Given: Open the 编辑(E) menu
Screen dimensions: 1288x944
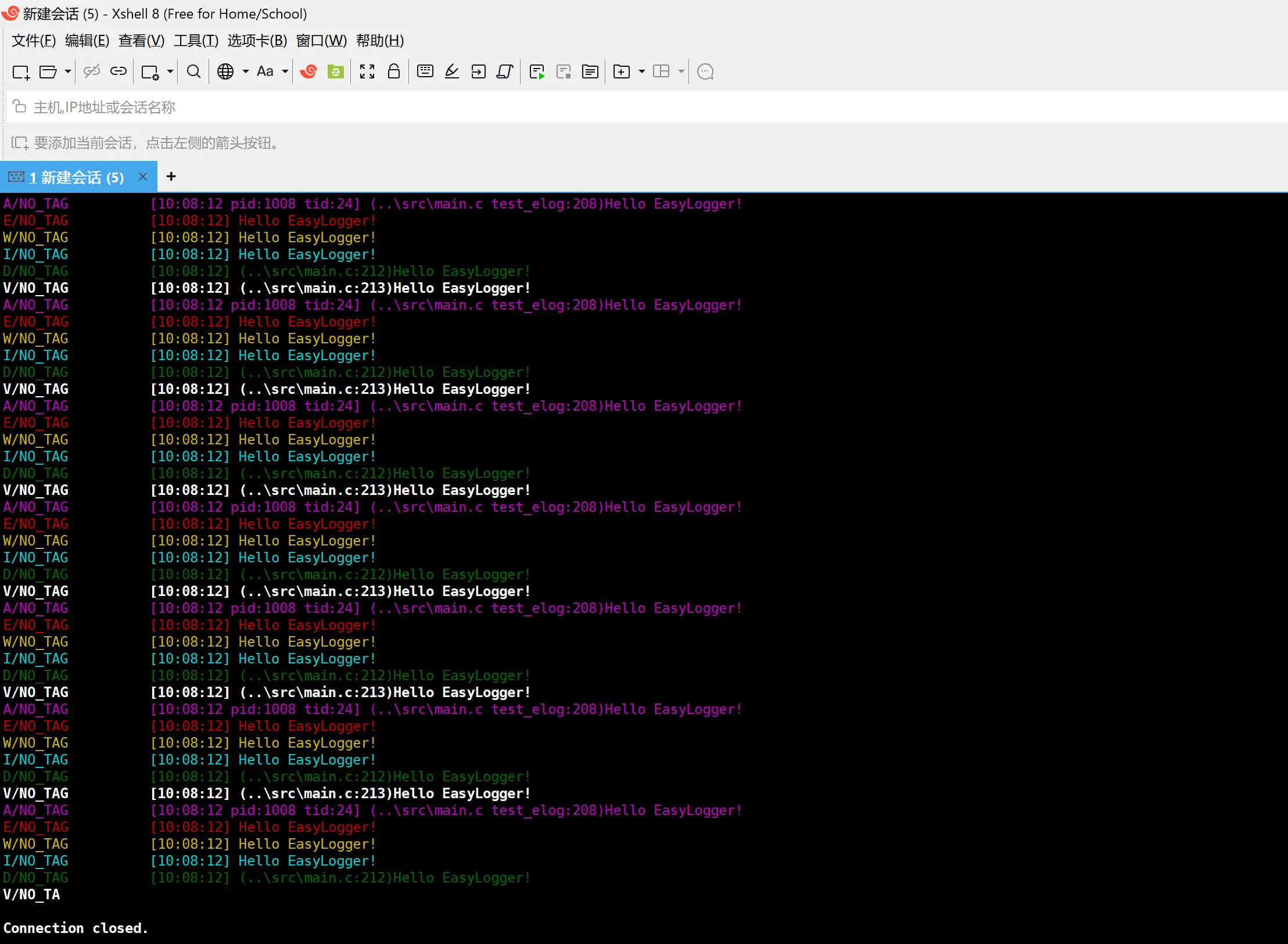Looking at the screenshot, I should (87, 41).
